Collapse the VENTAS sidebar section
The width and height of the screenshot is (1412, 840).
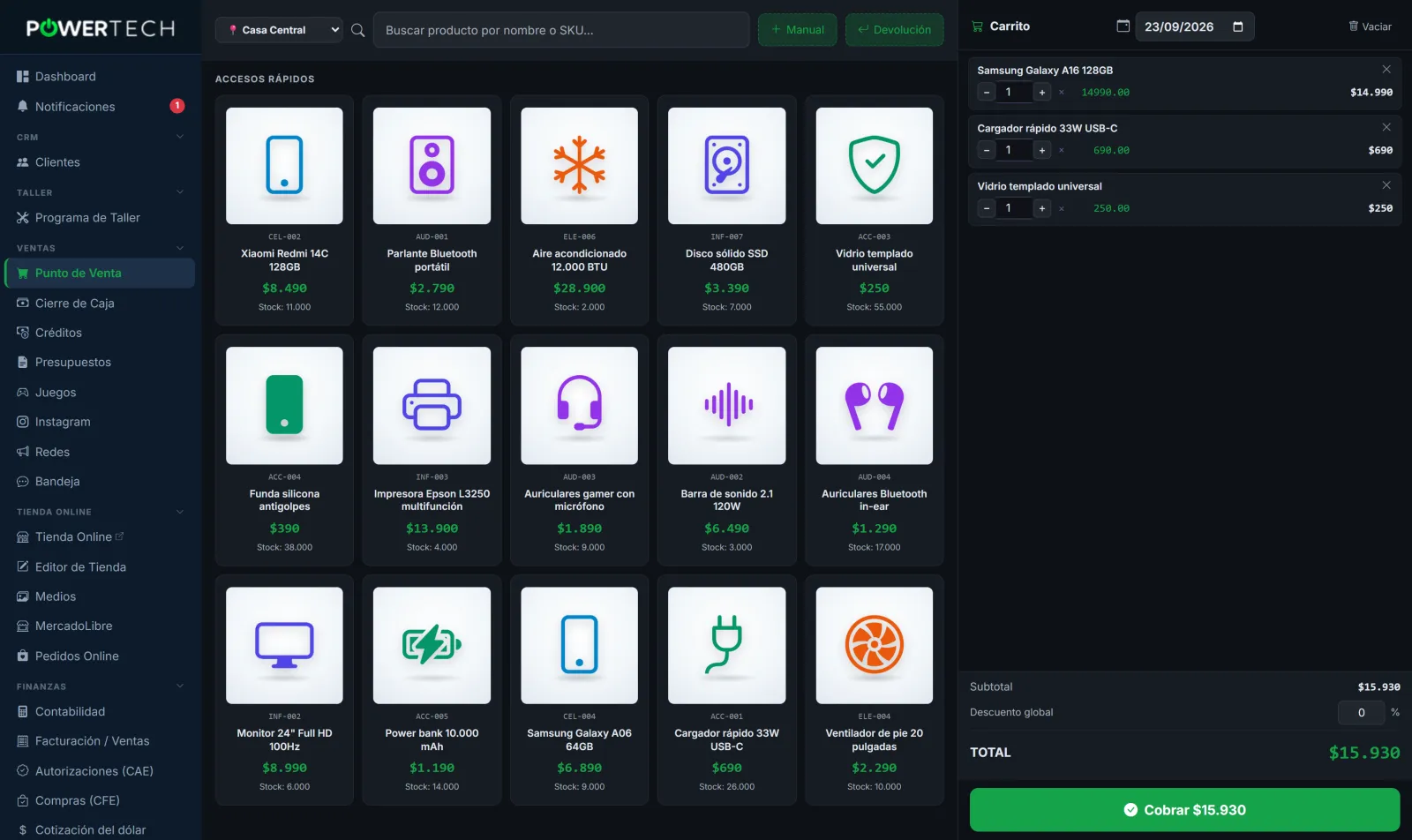(x=180, y=248)
